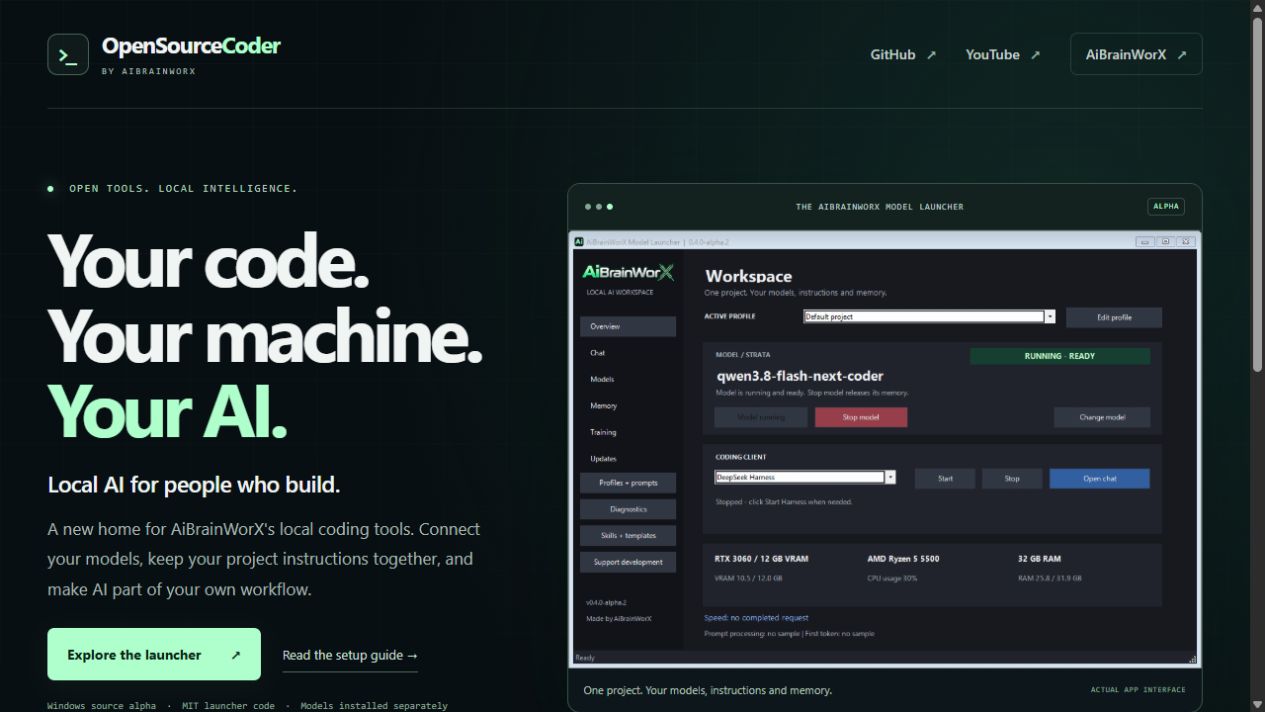Screen dimensions: 1265x712
Task: Click the ACTUAL APP INTERFACE caption
Action: tap(1138, 690)
